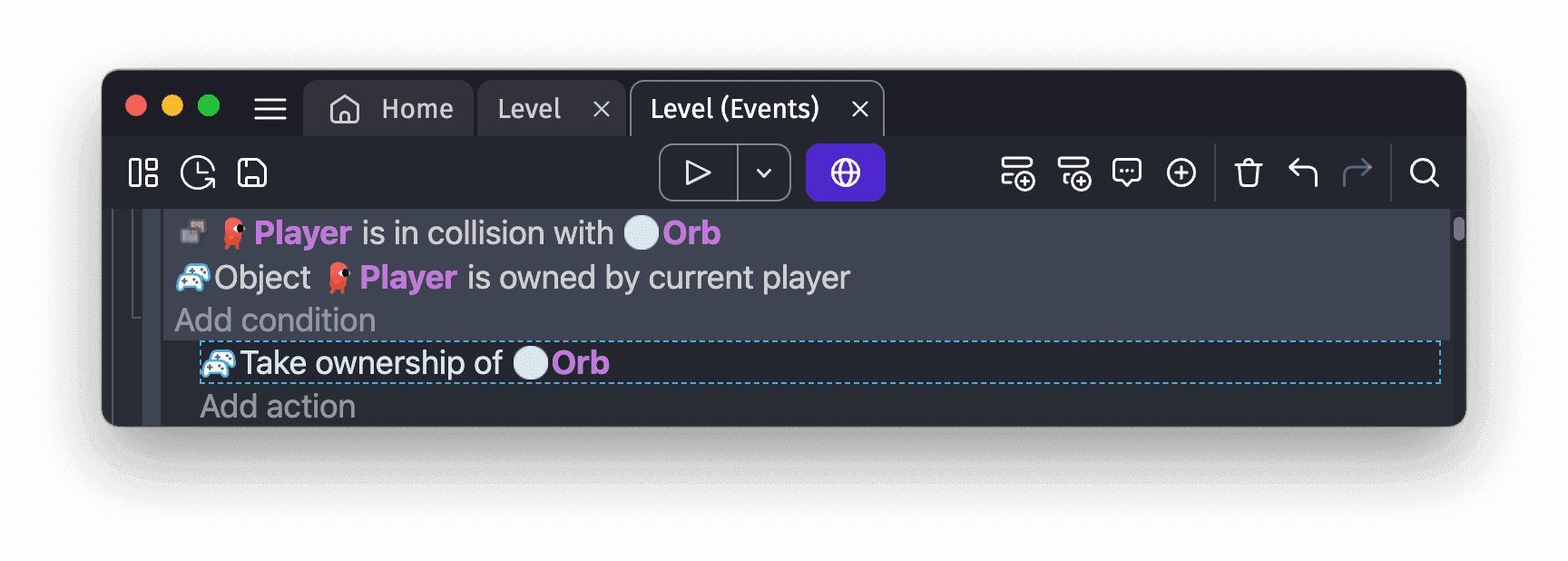
Task: Add a new event toolbar icon
Action: click(x=1017, y=172)
